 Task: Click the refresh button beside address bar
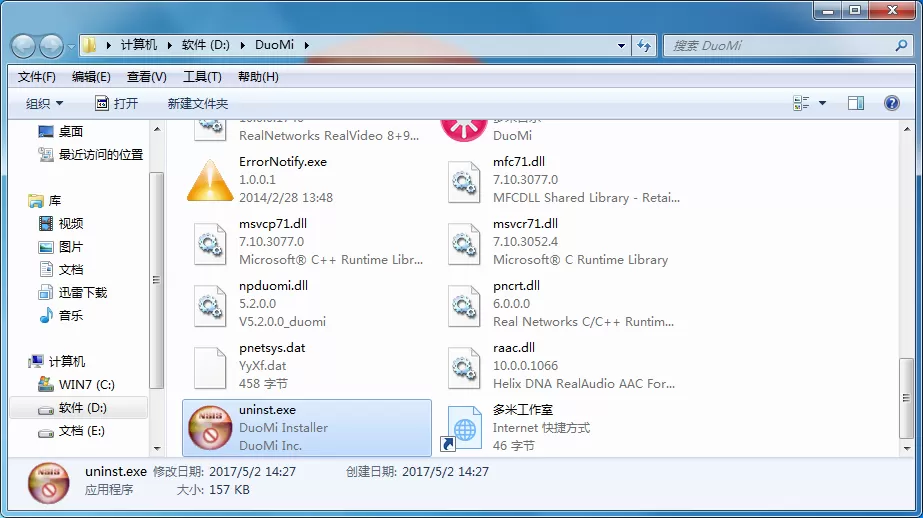pyautogui.click(x=644, y=45)
